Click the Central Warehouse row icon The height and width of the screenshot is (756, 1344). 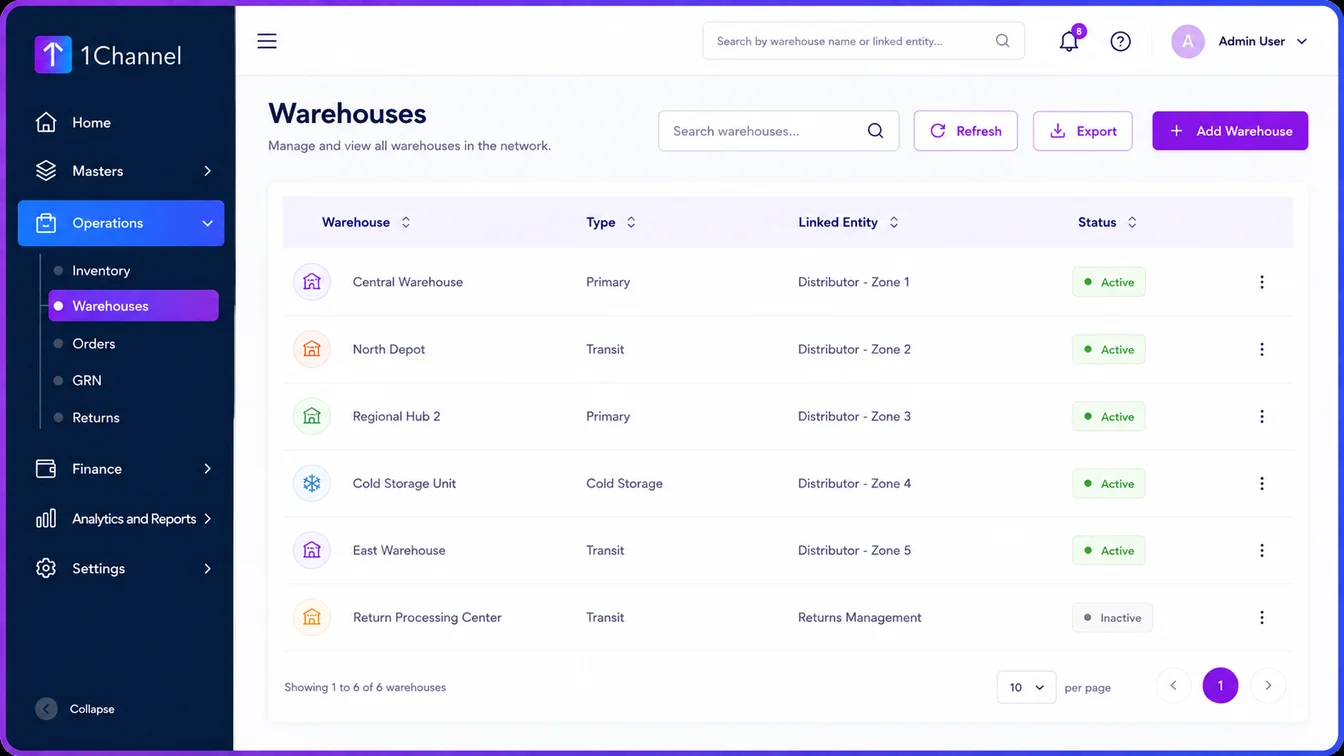click(312, 282)
